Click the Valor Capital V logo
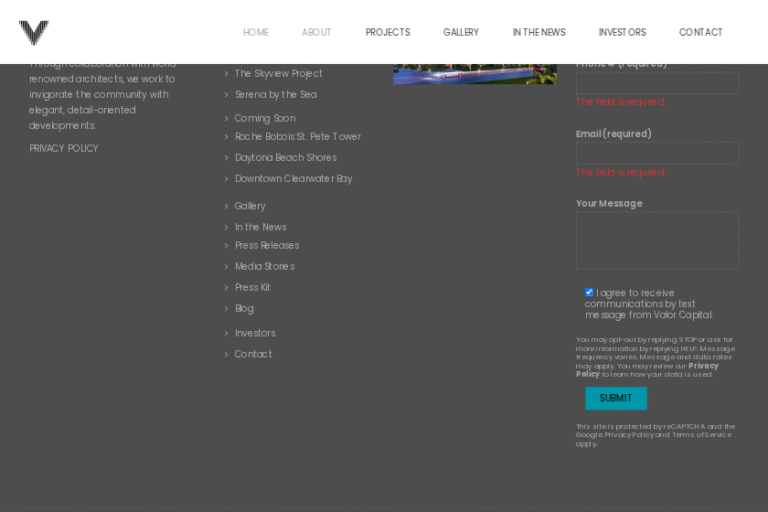The width and height of the screenshot is (768, 512). click(33, 33)
